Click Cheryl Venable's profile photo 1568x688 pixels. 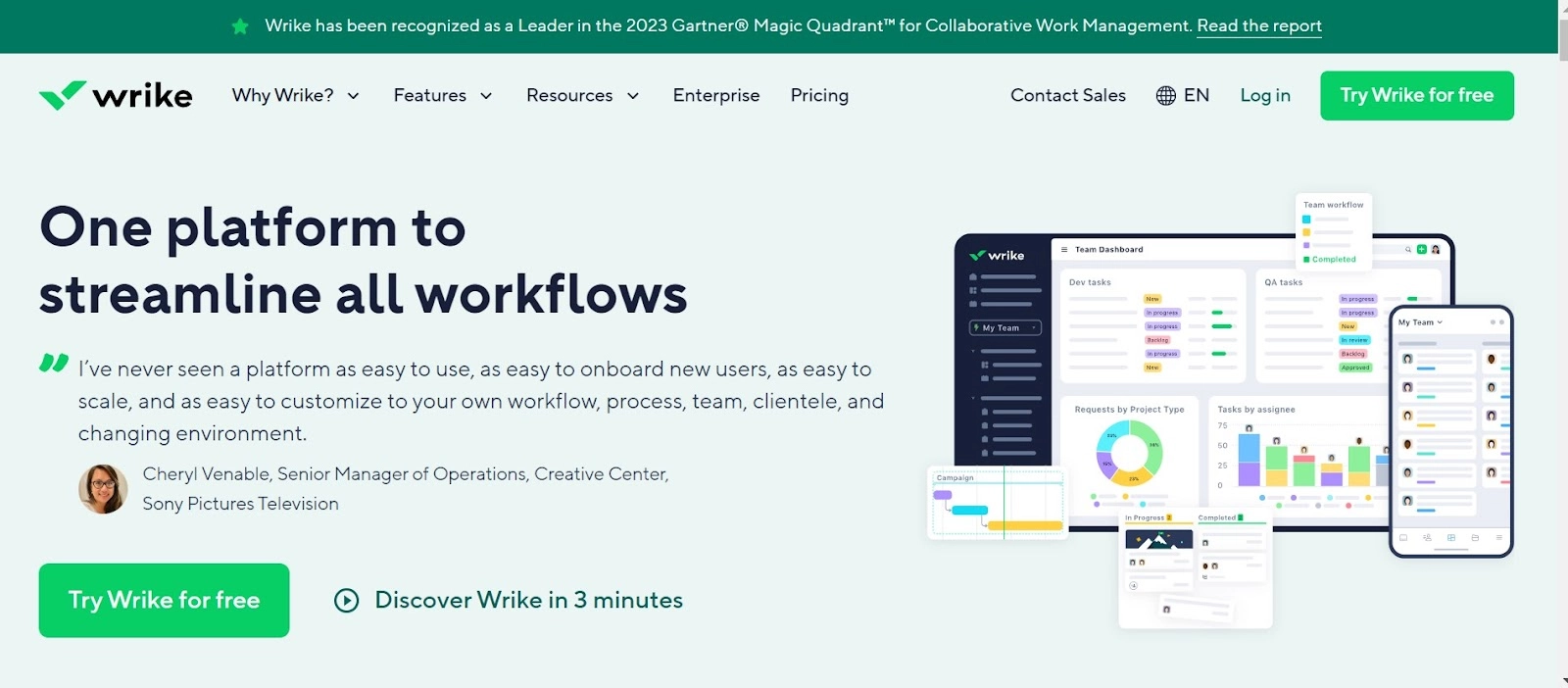pos(103,489)
